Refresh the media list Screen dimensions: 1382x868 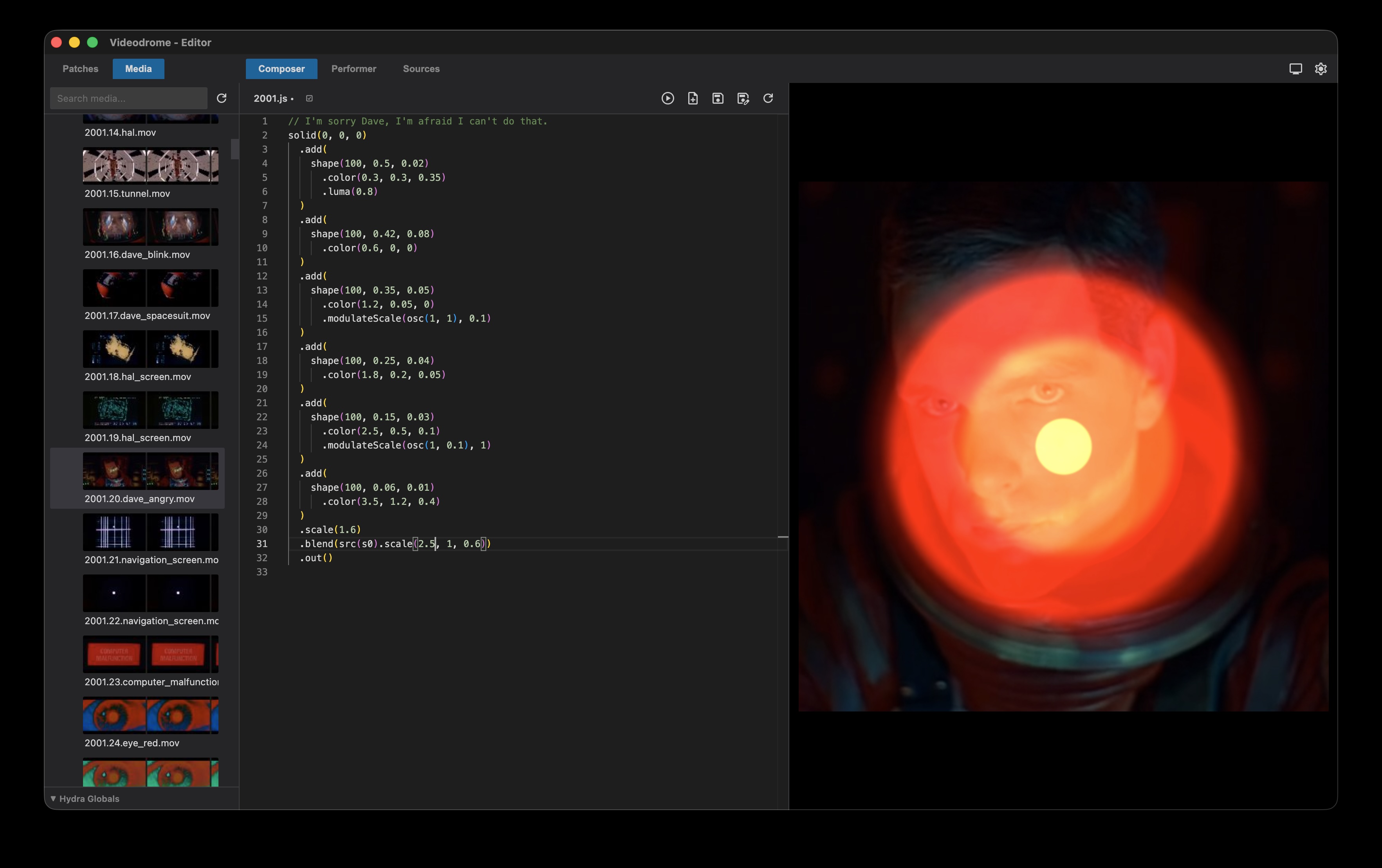pyautogui.click(x=222, y=98)
